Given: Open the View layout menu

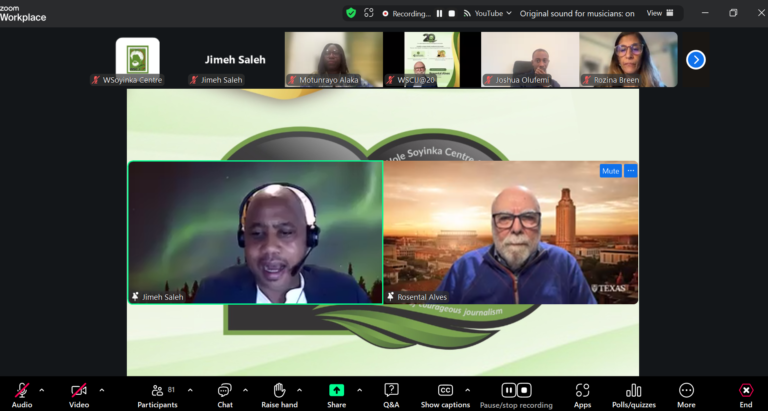Looking at the screenshot, I should pos(660,13).
